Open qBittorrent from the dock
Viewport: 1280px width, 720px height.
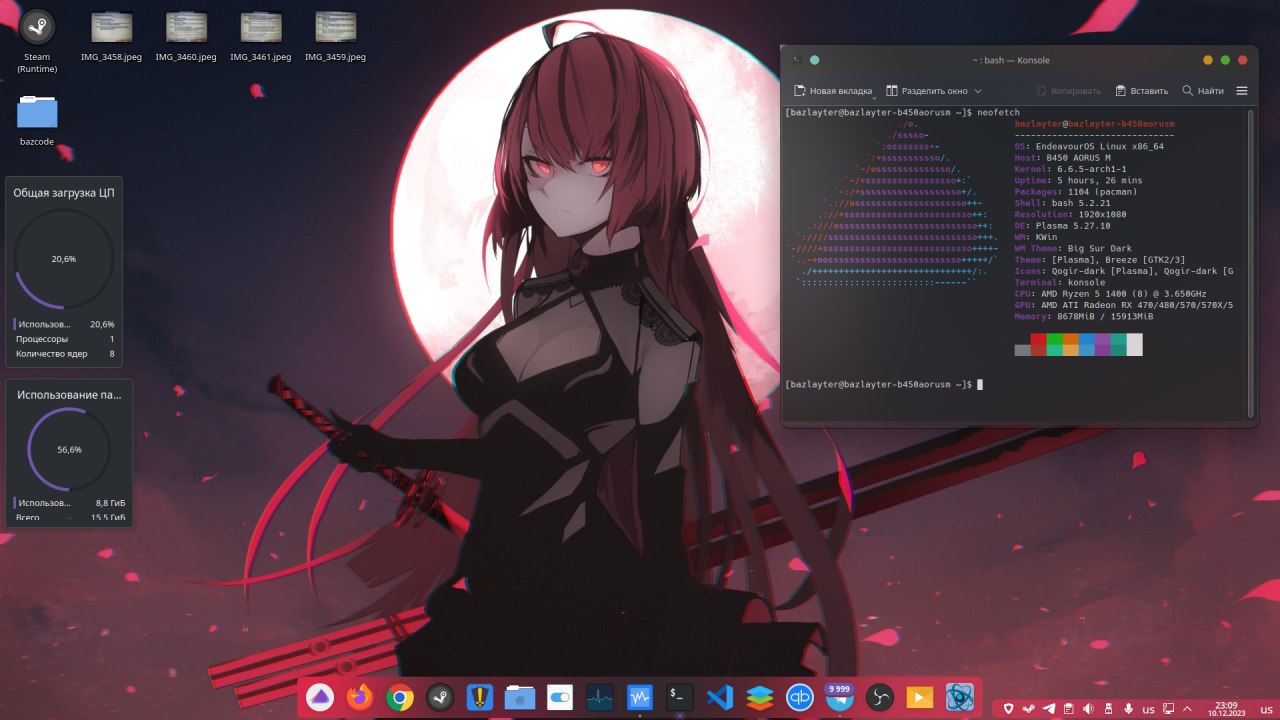point(800,697)
